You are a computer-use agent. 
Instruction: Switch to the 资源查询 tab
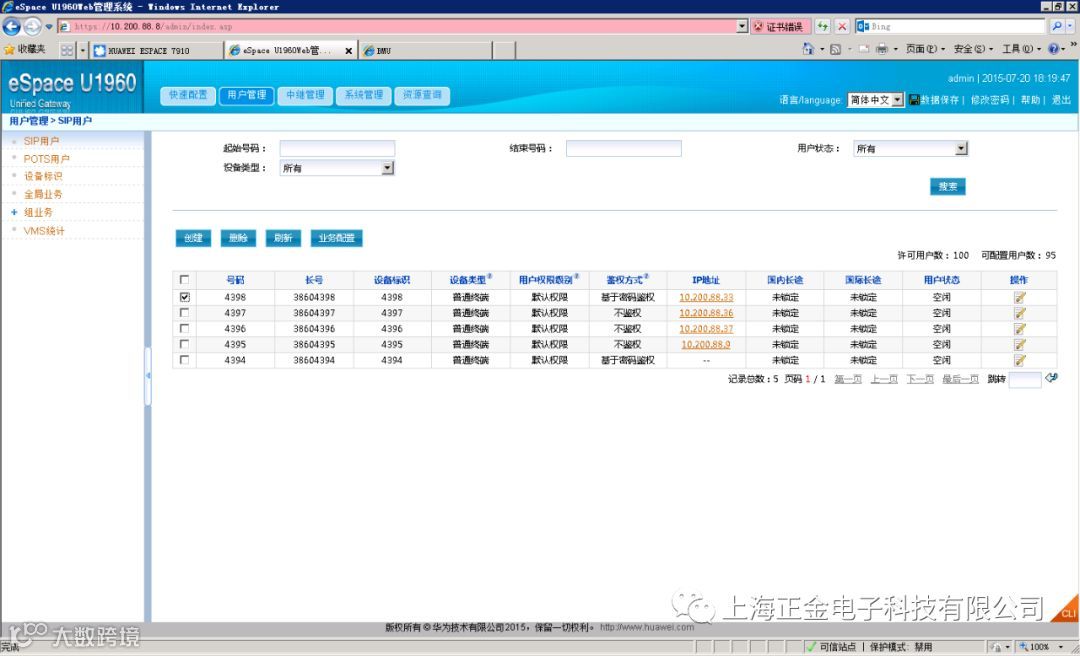[422, 96]
